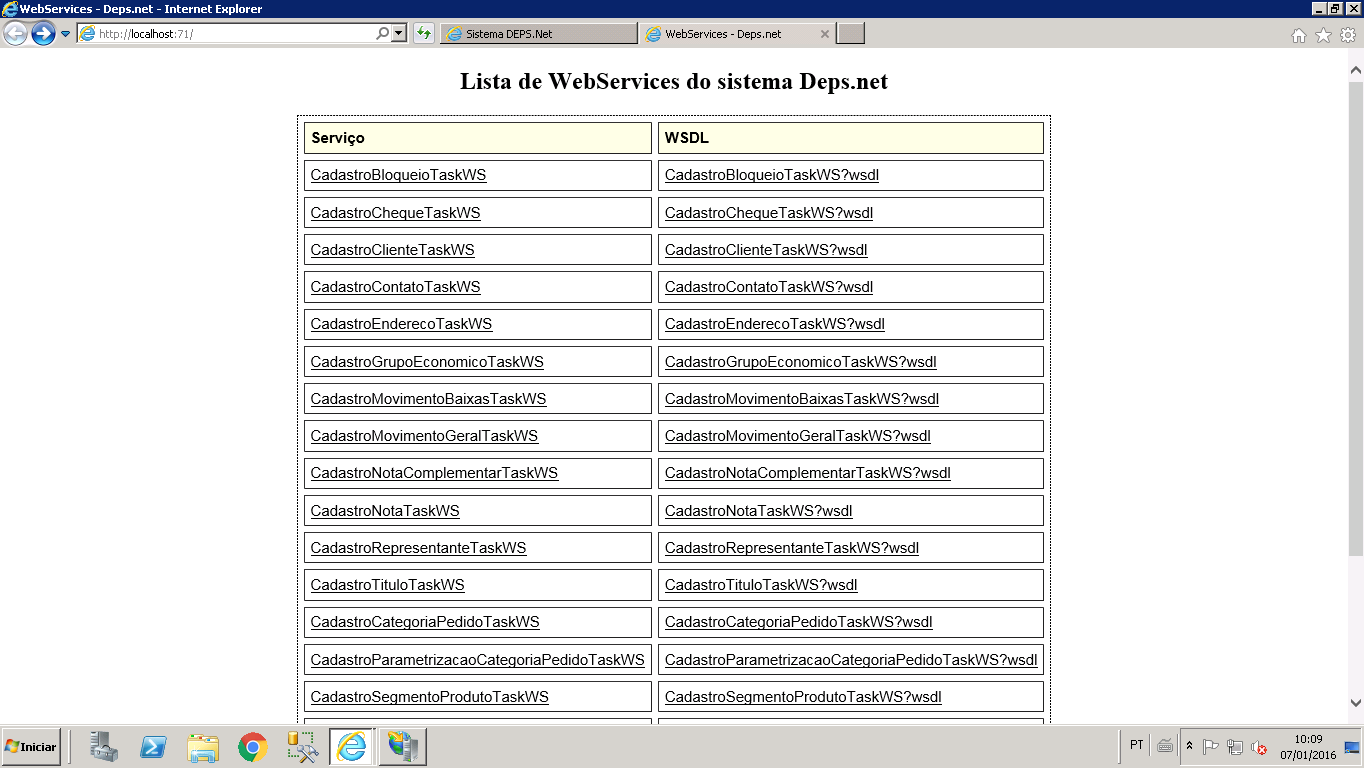
Task: Open CadastroMovimentoBaixasTaskWS service link
Action: pos(428,399)
